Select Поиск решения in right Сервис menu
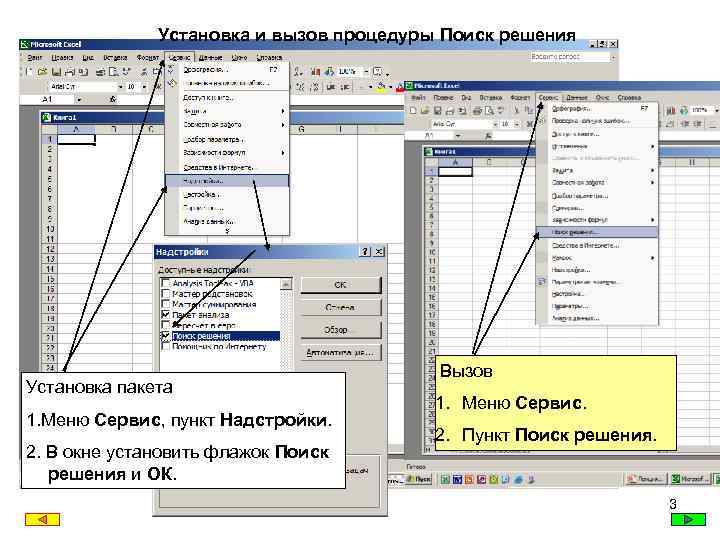 pyautogui.click(x=597, y=232)
